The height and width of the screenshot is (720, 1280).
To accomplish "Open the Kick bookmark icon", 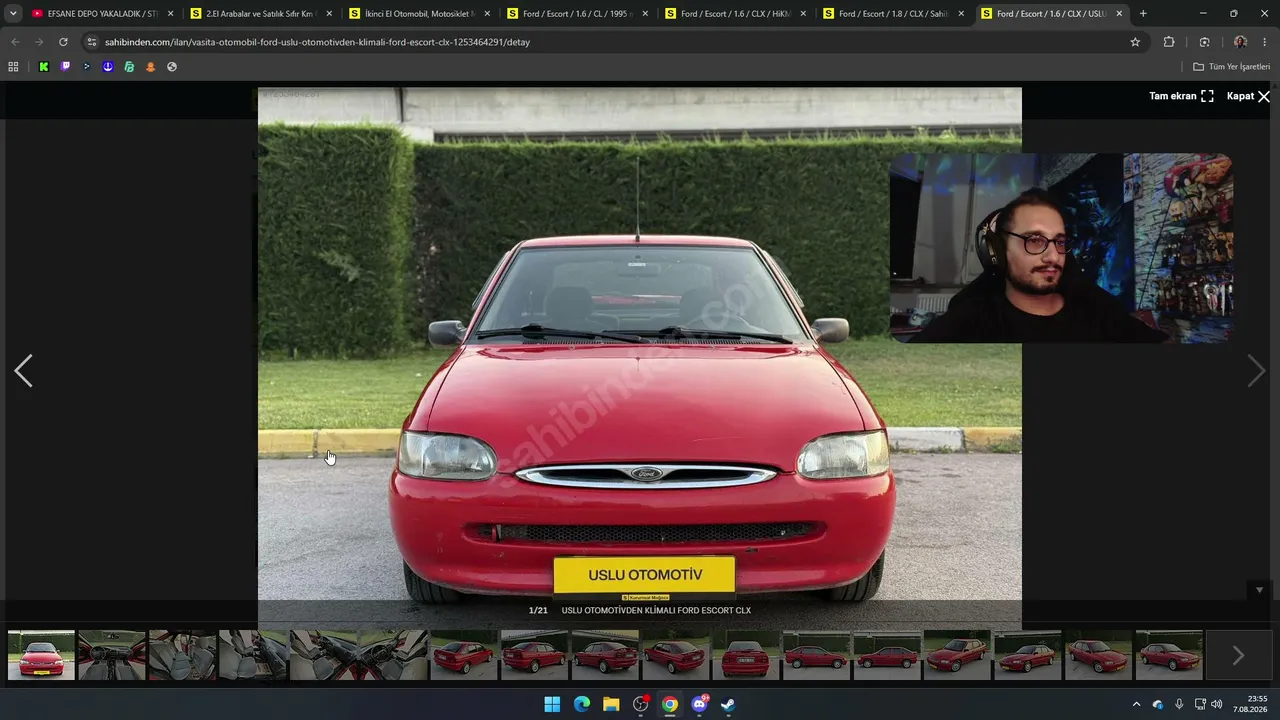I will 44,67.
